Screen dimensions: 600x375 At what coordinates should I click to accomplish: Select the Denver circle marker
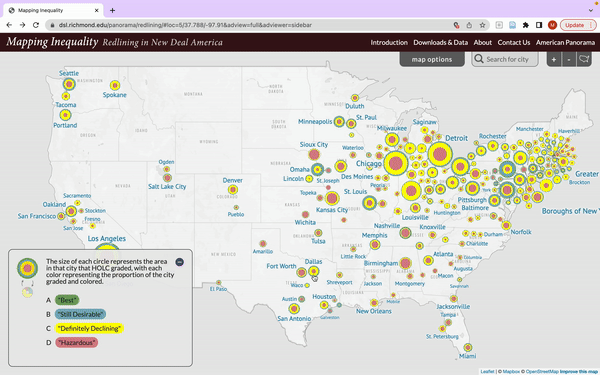point(233,189)
